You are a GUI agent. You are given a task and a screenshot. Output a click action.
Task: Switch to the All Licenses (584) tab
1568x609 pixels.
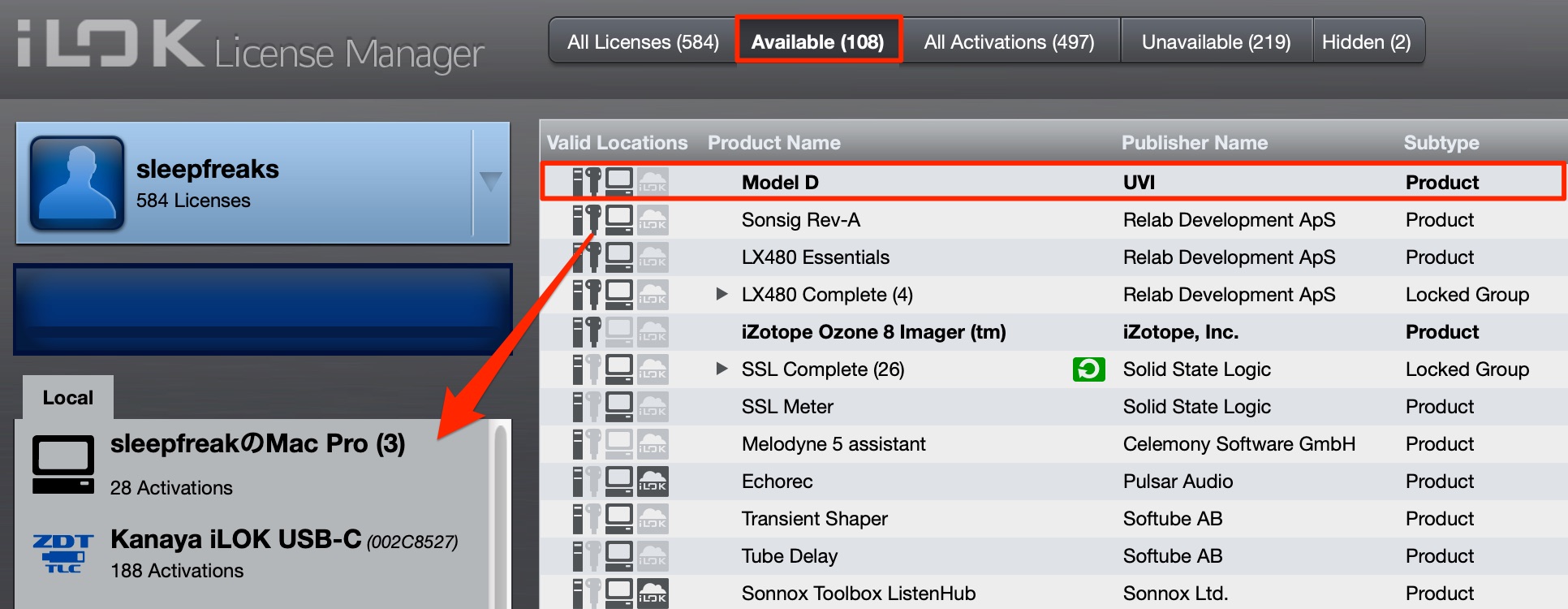click(643, 41)
